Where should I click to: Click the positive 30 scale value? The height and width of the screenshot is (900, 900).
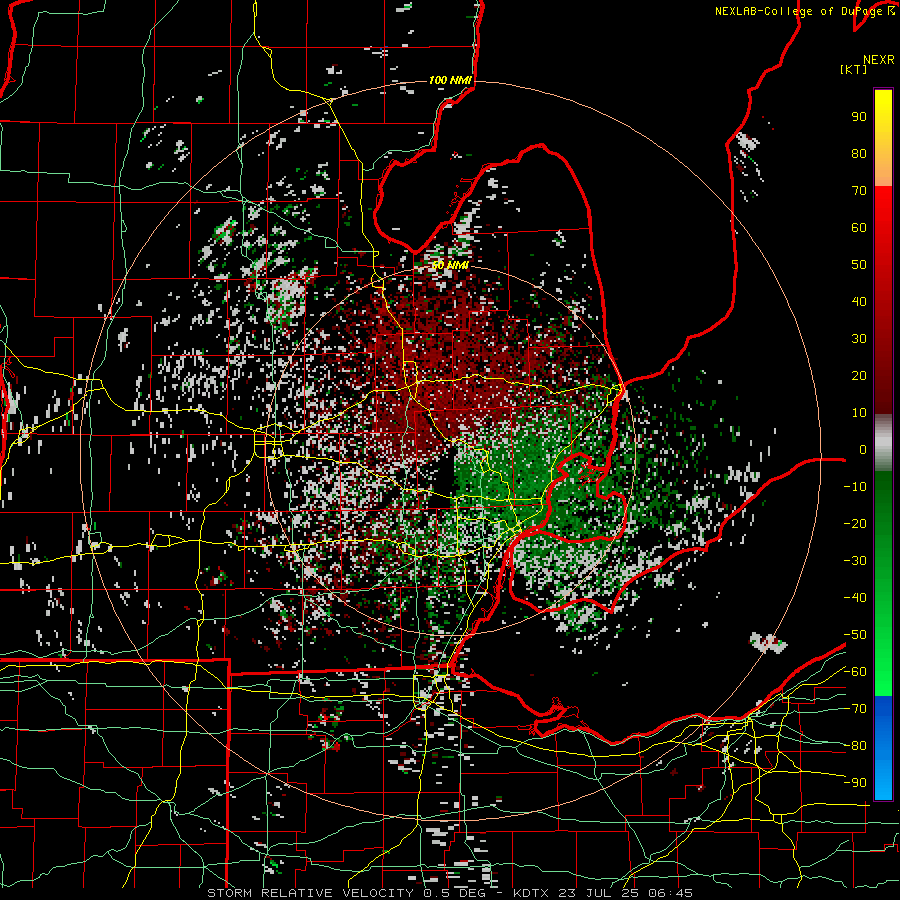[x=859, y=339]
